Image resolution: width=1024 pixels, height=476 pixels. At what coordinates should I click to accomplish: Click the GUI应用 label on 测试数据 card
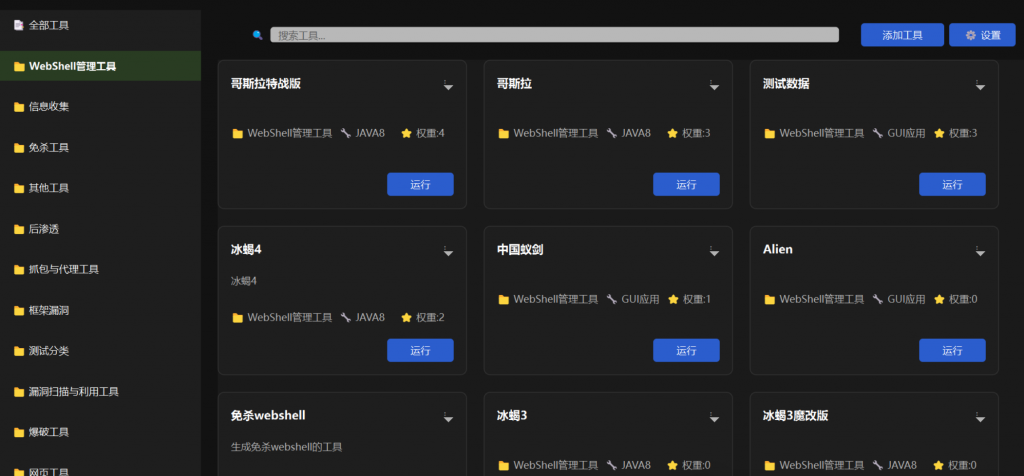[x=906, y=133]
